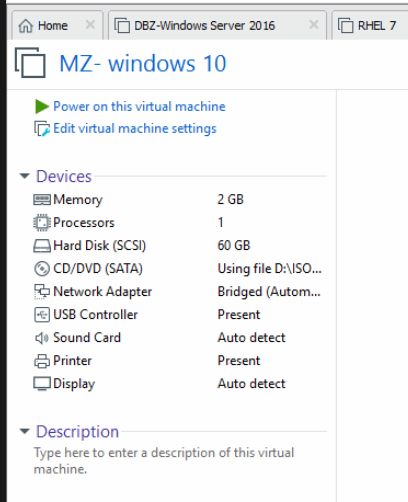Open the DBZ-Windows Server 2016 tab
Image resolution: width=408 pixels, height=502 pixels.
coord(205,26)
